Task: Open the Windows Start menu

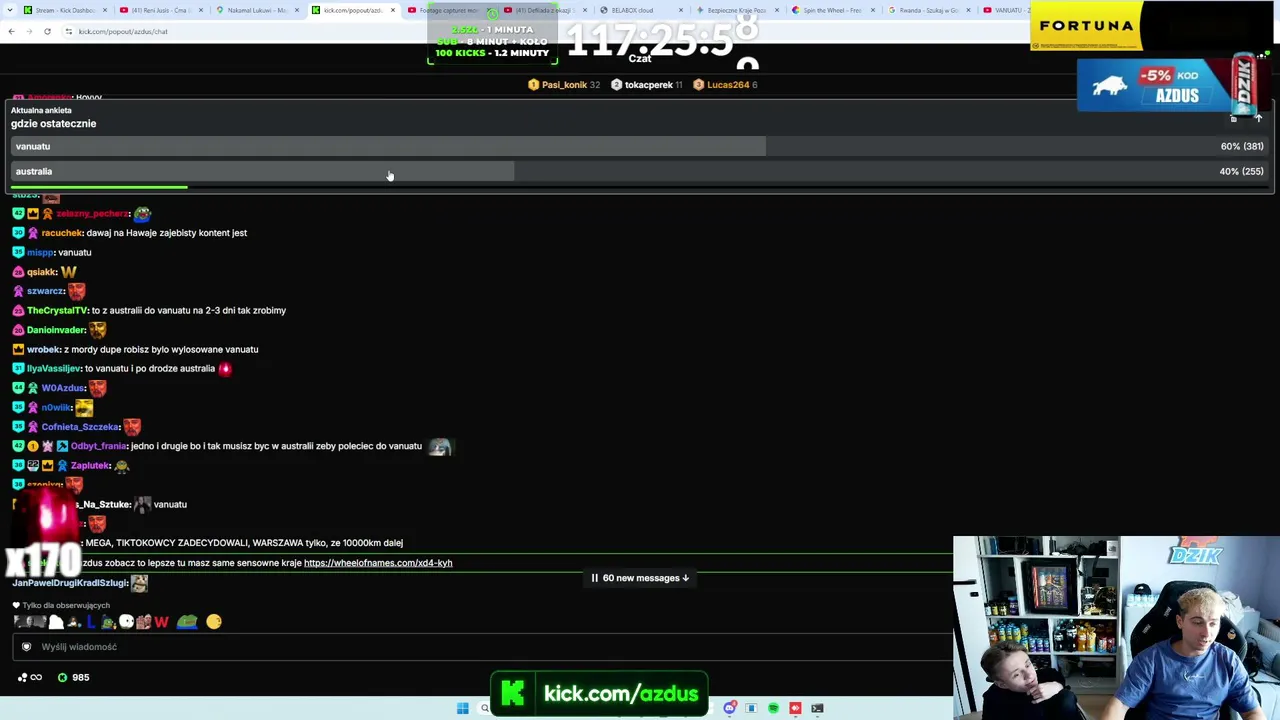Action: click(x=462, y=708)
